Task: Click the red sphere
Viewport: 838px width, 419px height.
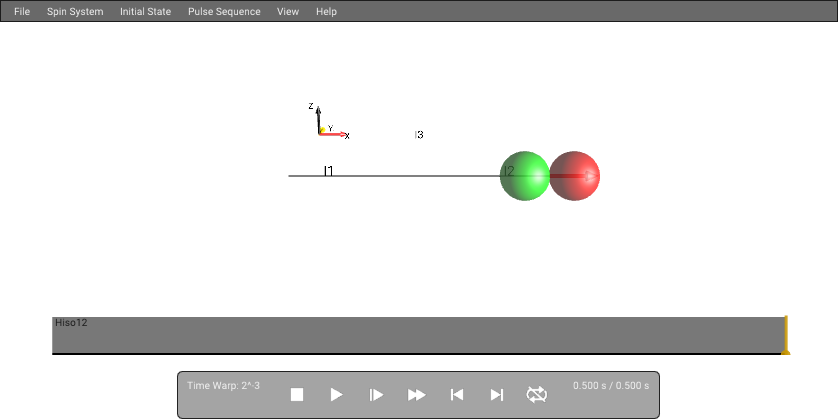Action: click(575, 176)
